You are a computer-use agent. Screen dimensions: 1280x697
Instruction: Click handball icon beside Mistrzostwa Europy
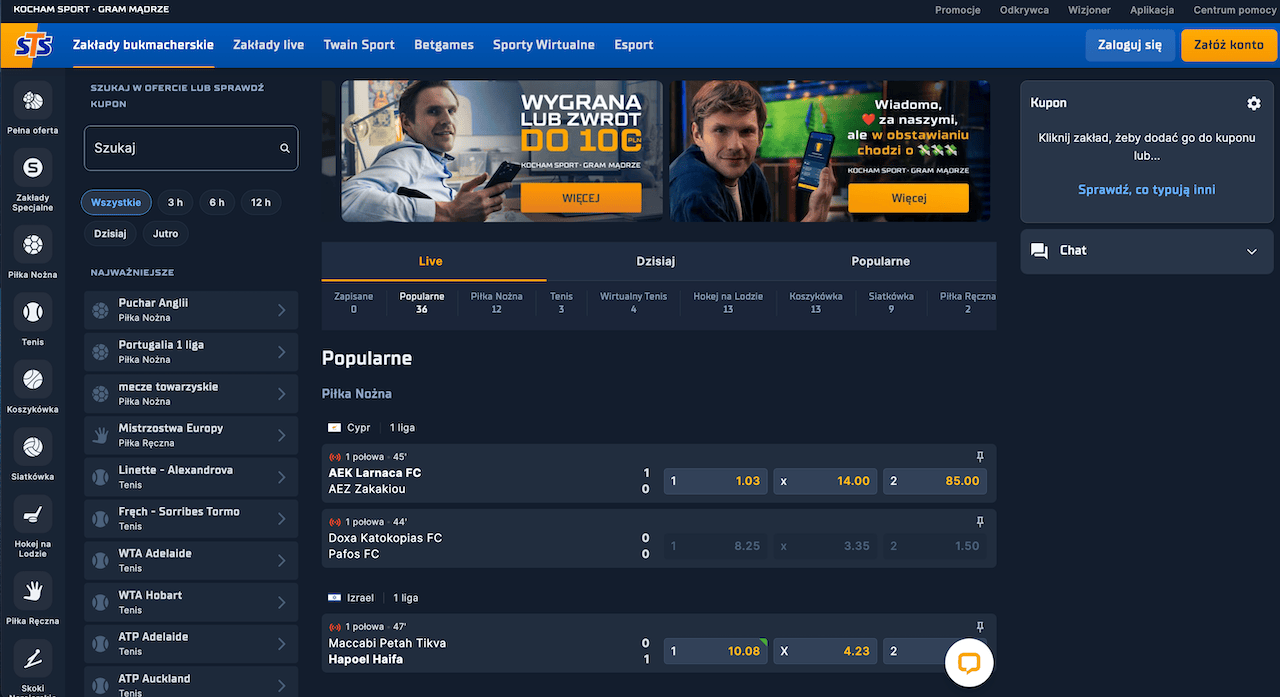coord(100,435)
